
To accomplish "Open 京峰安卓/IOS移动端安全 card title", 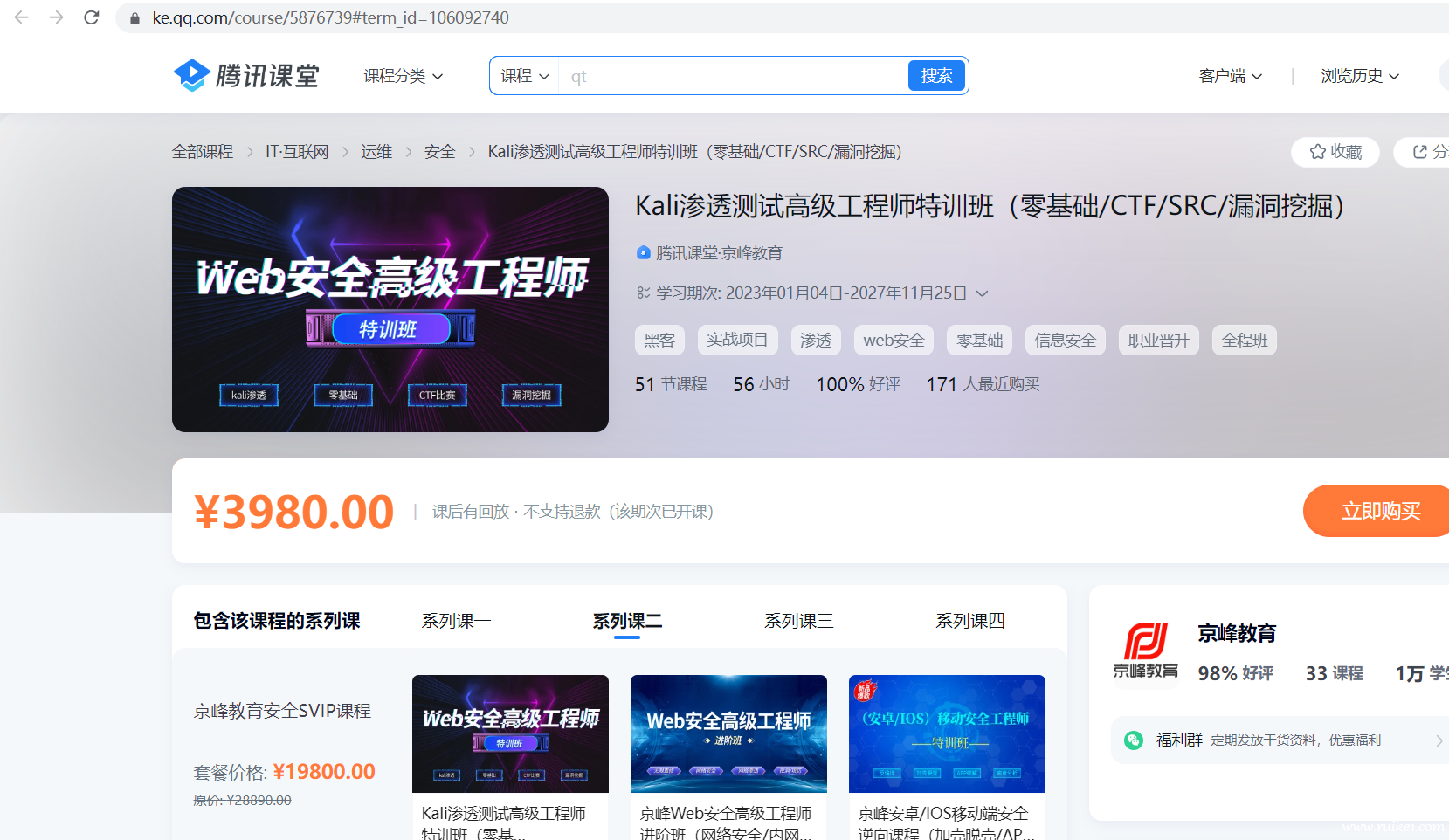I will 946,823.
